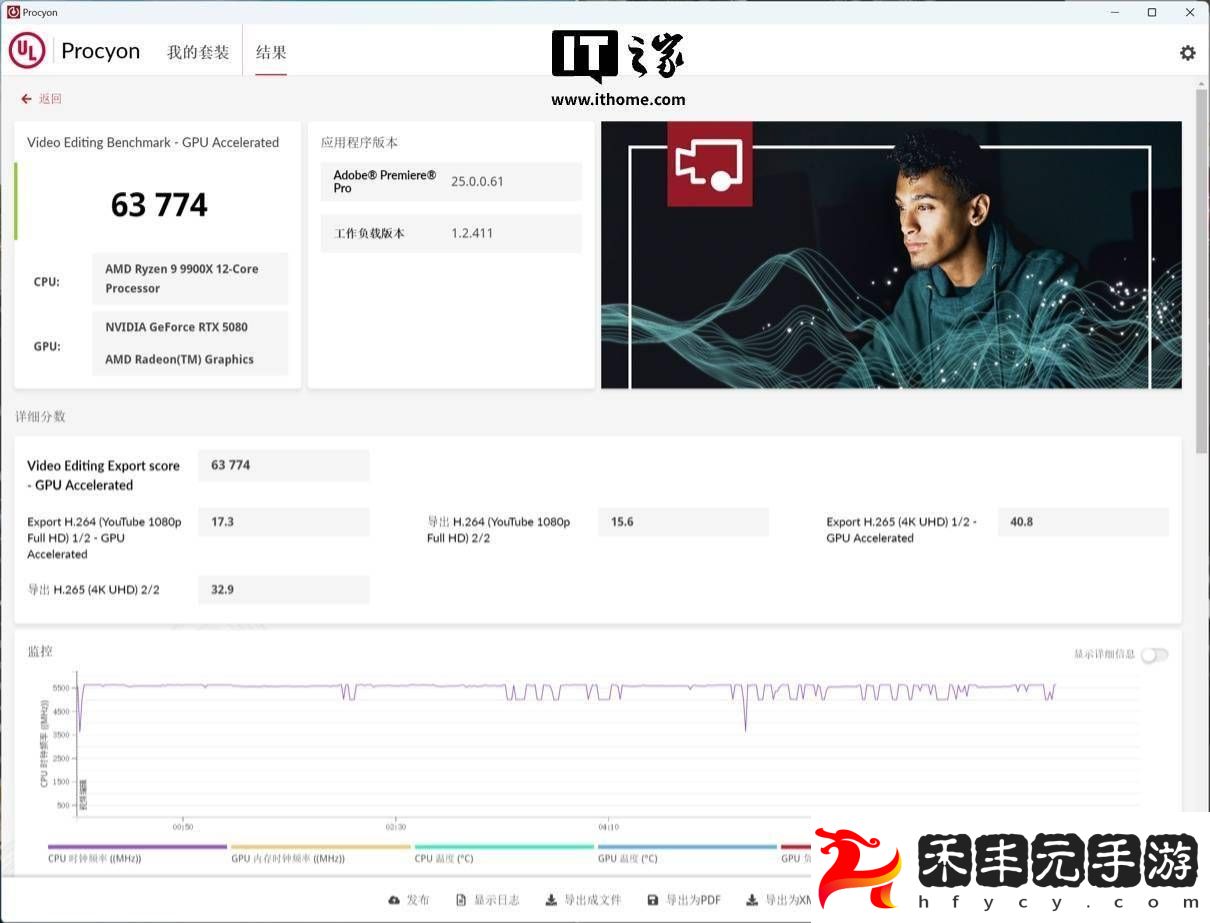The image size is (1210, 923).
Task: Click the H.264 1/2 result 17.3
Action: (284, 522)
